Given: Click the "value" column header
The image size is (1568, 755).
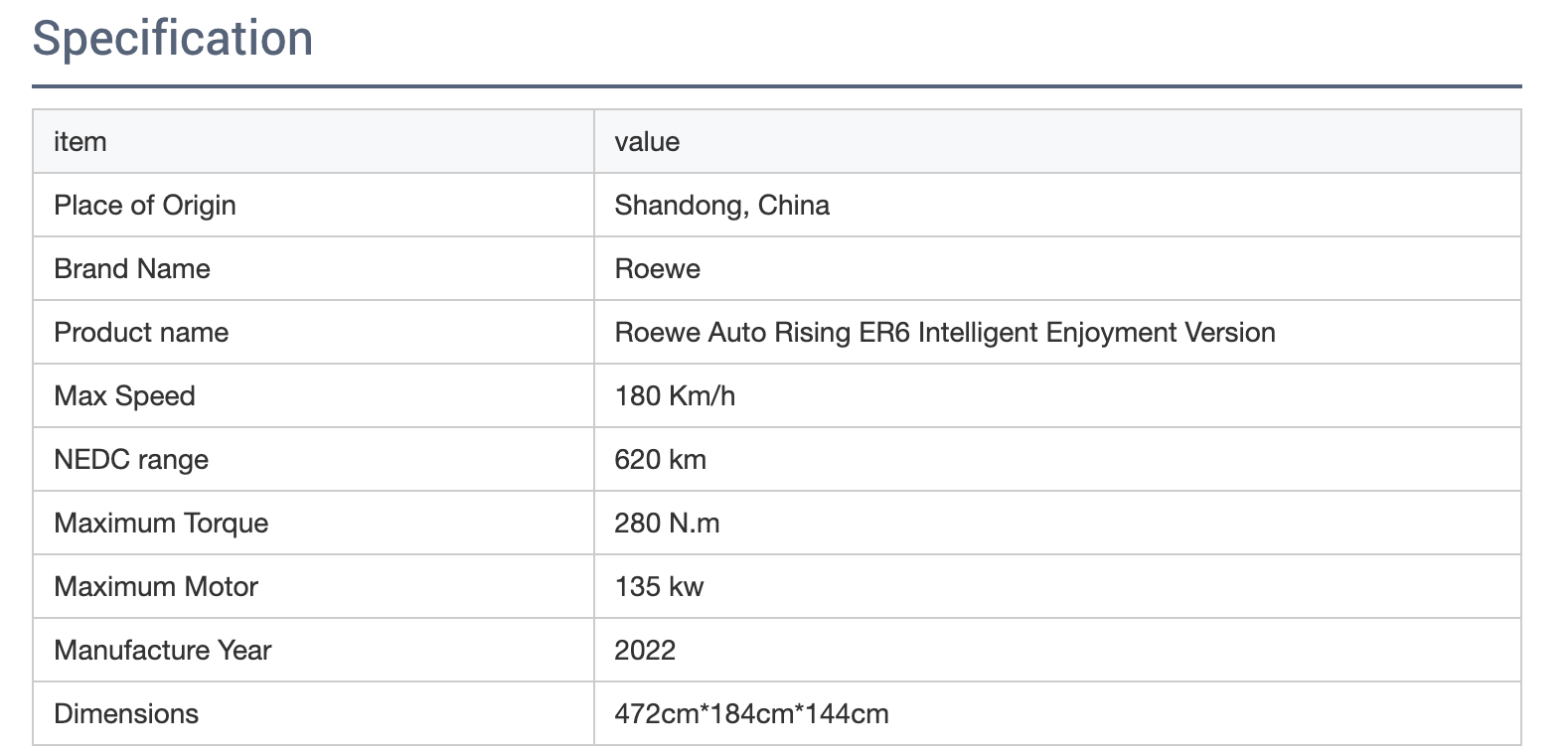Looking at the screenshot, I should (647, 142).
